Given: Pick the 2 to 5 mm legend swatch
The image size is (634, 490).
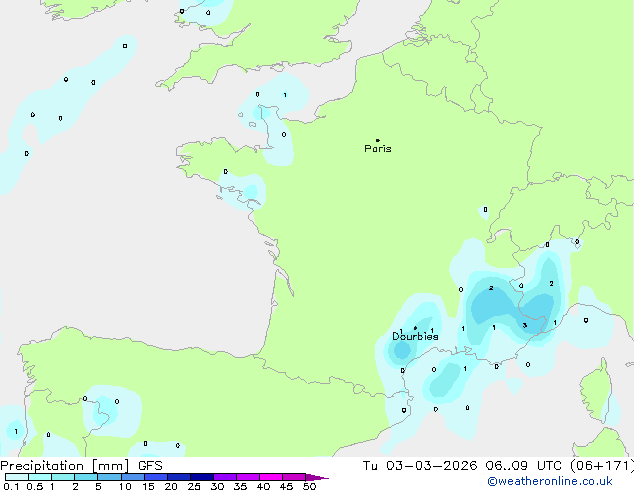Looking at the screenshot, I should (x=86, y=477).
